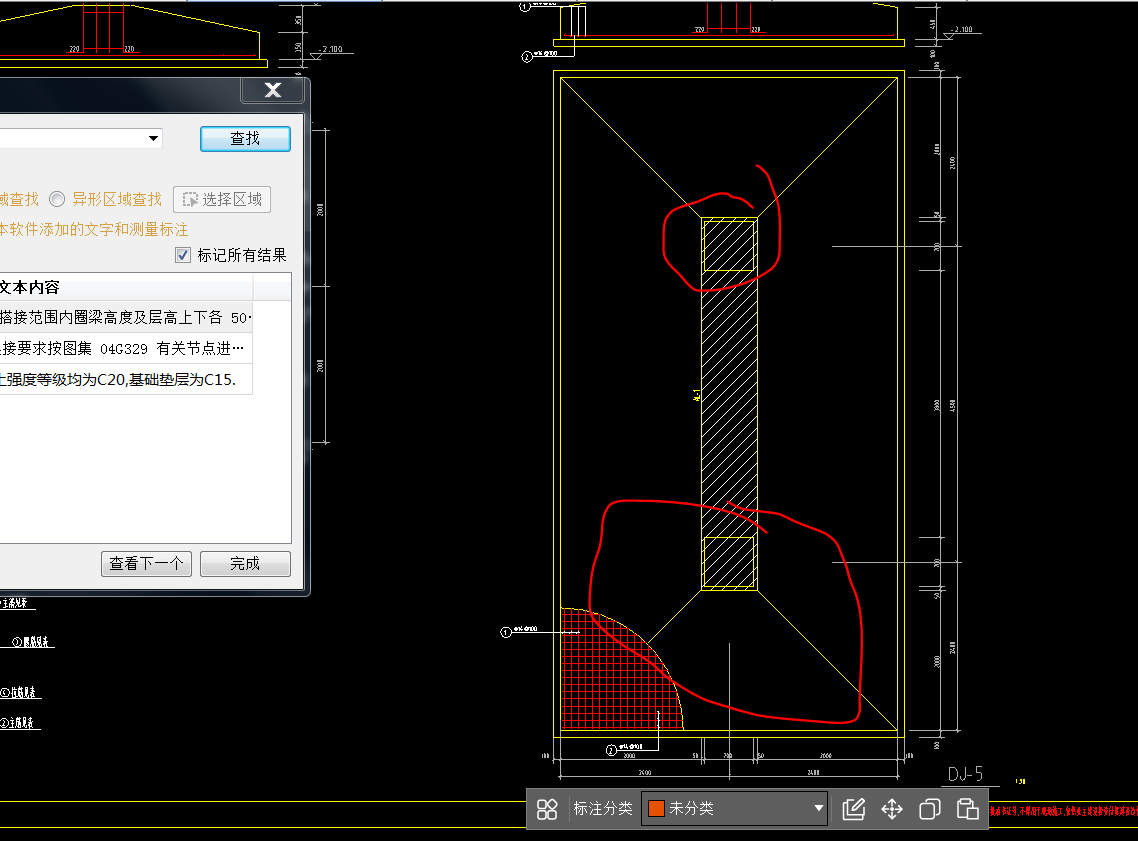Click the 选择区域 button
Image resolution: width=1138 pixels, height=841 pixels.
[222, 200]
